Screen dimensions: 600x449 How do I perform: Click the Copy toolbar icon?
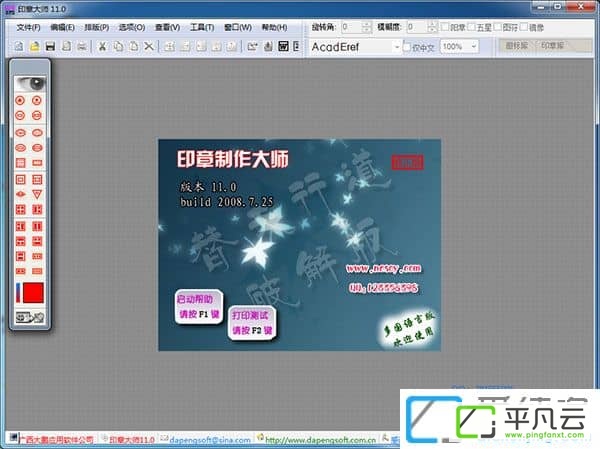coord(118,47)
